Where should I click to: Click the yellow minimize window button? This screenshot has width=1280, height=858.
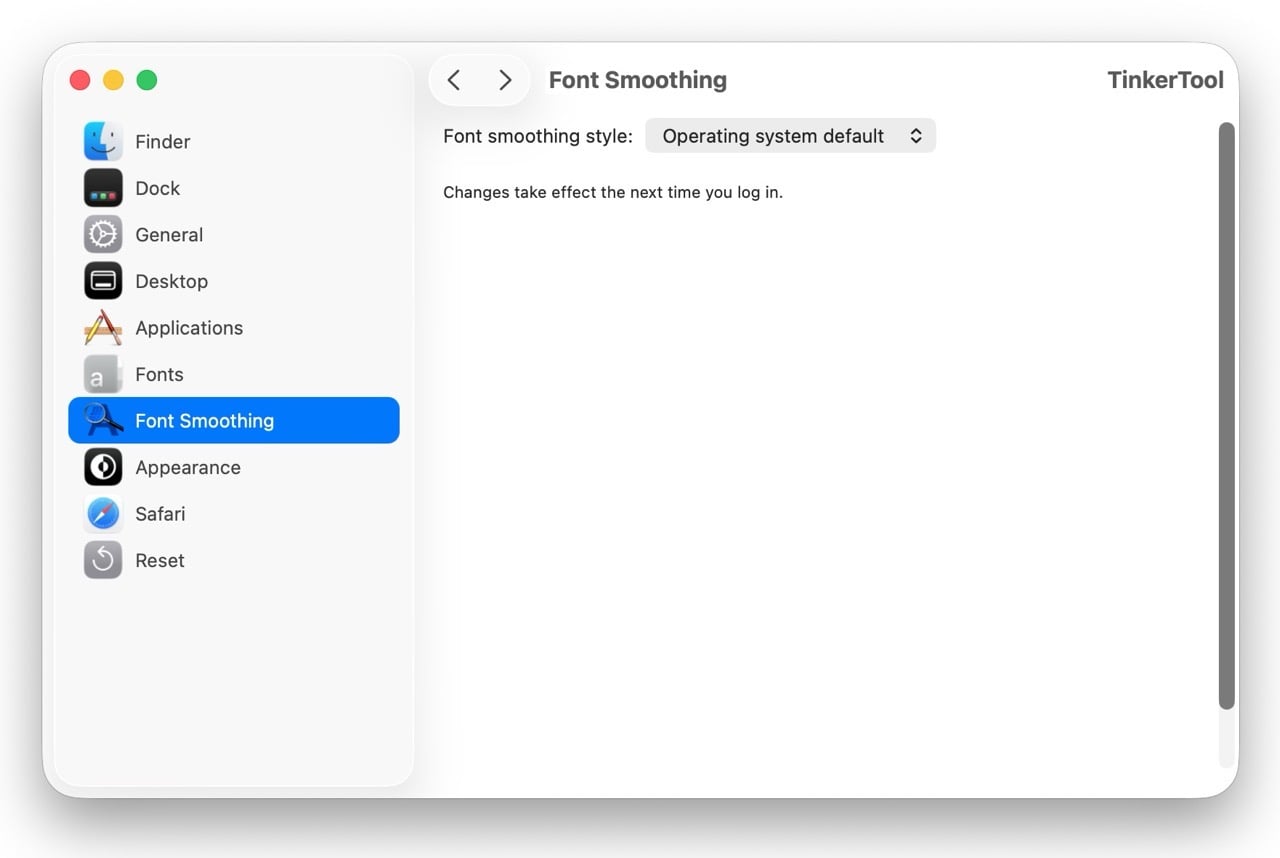point(114,80)
